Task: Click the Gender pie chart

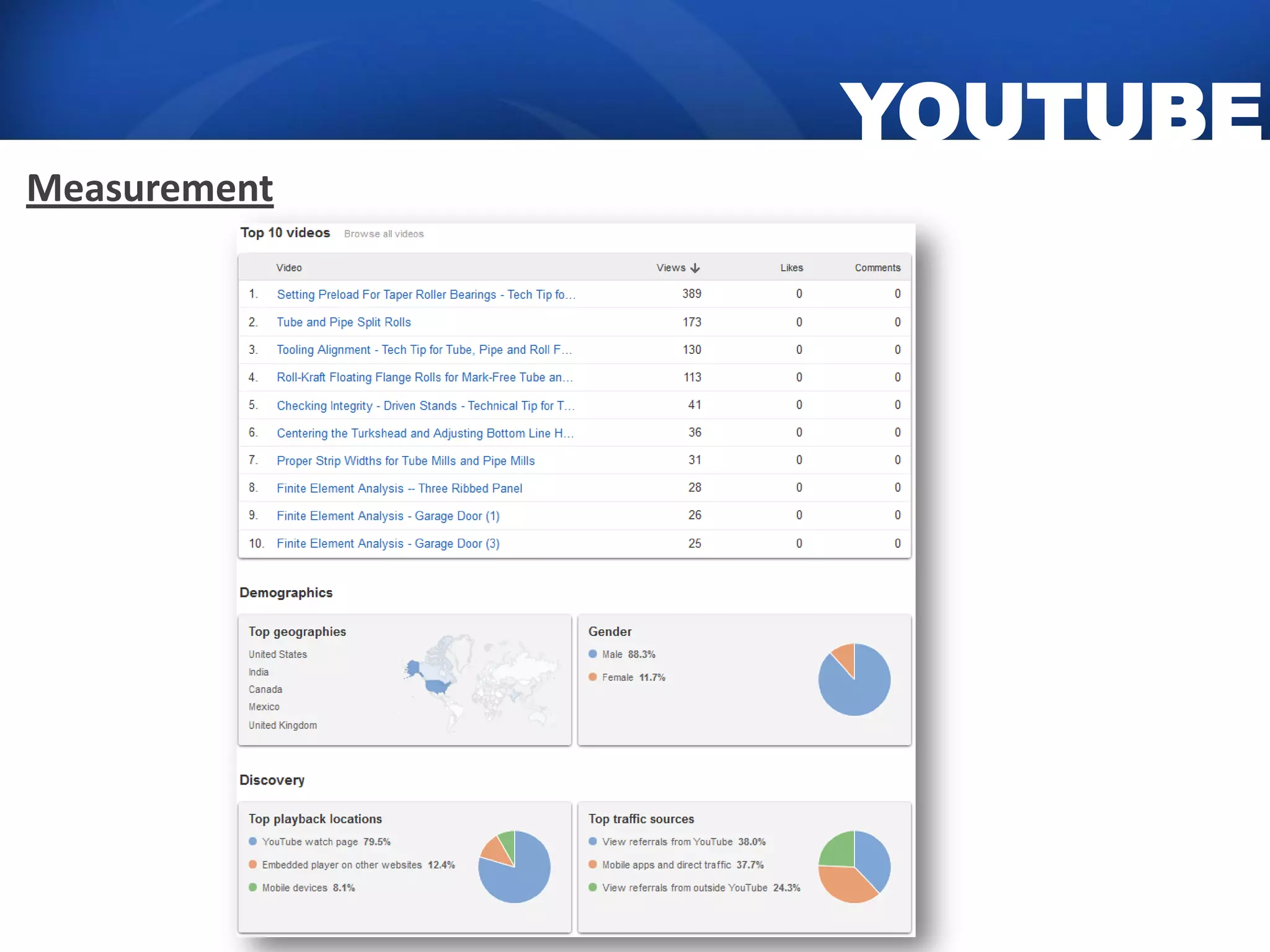Action: (855, 679)
